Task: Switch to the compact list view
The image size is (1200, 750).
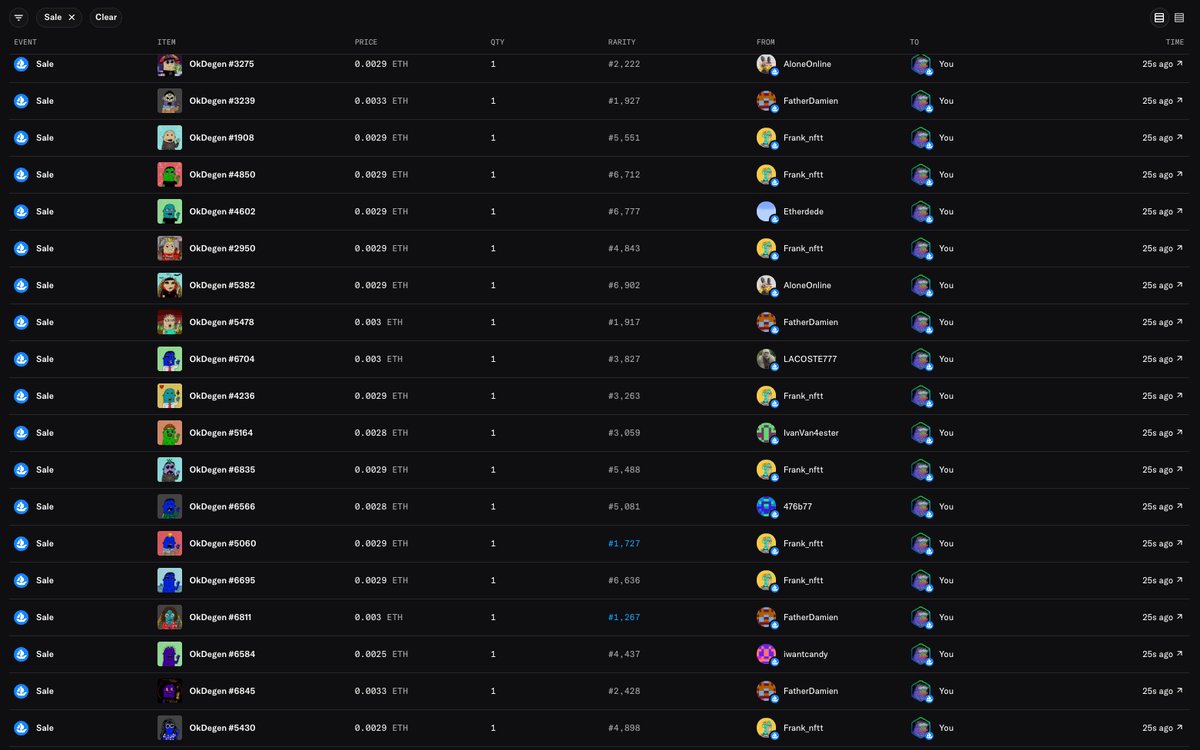Action: [x=1179, y=17]
